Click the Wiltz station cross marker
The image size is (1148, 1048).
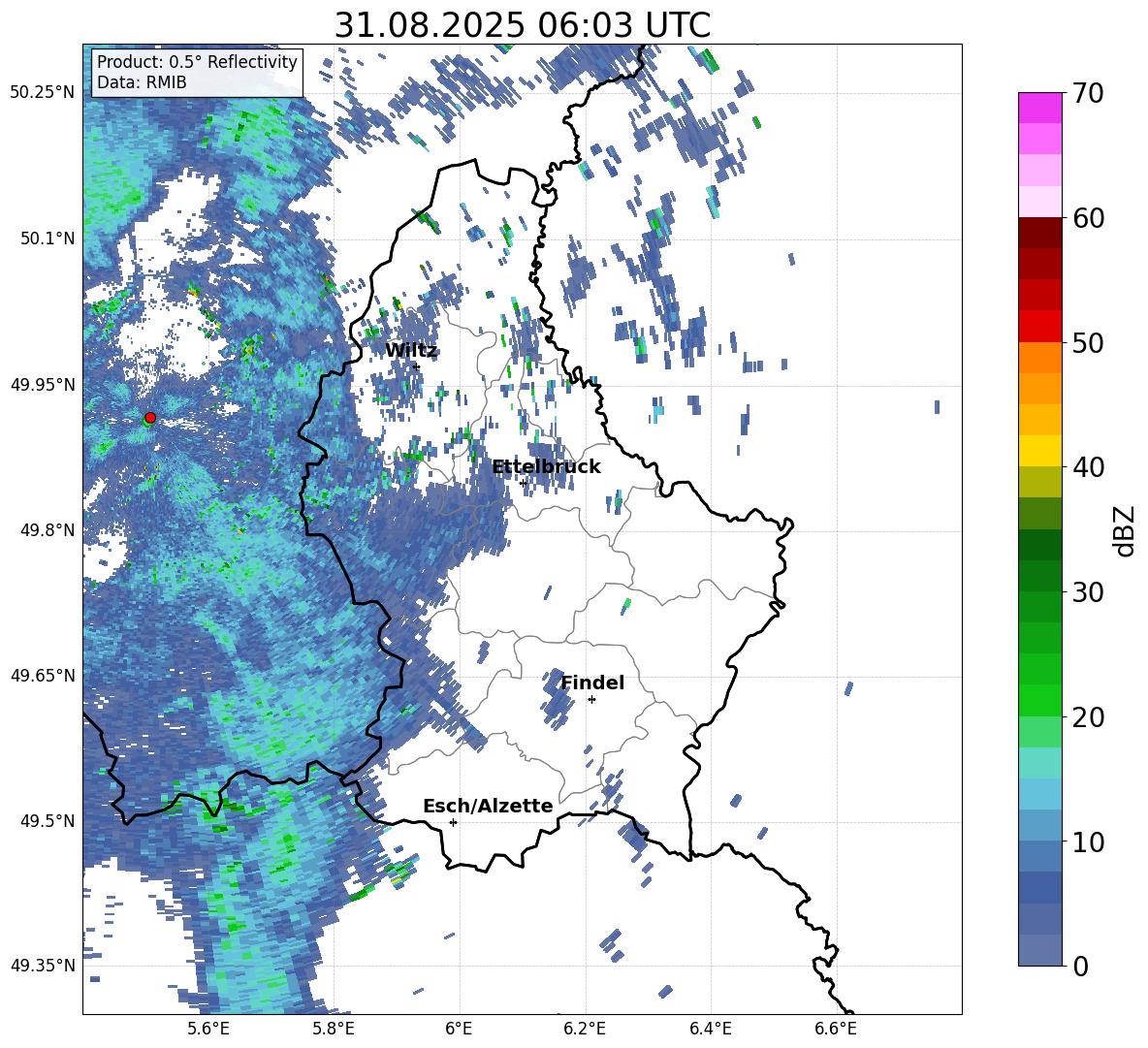tap(417, 366)
